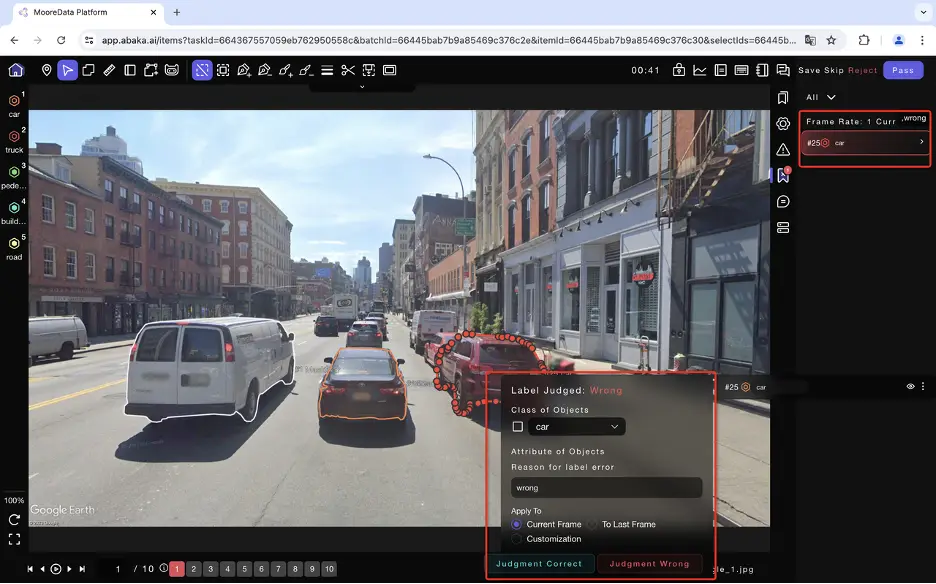
Task: Toggle the Class of Objects checkbox
Action: 517,426
